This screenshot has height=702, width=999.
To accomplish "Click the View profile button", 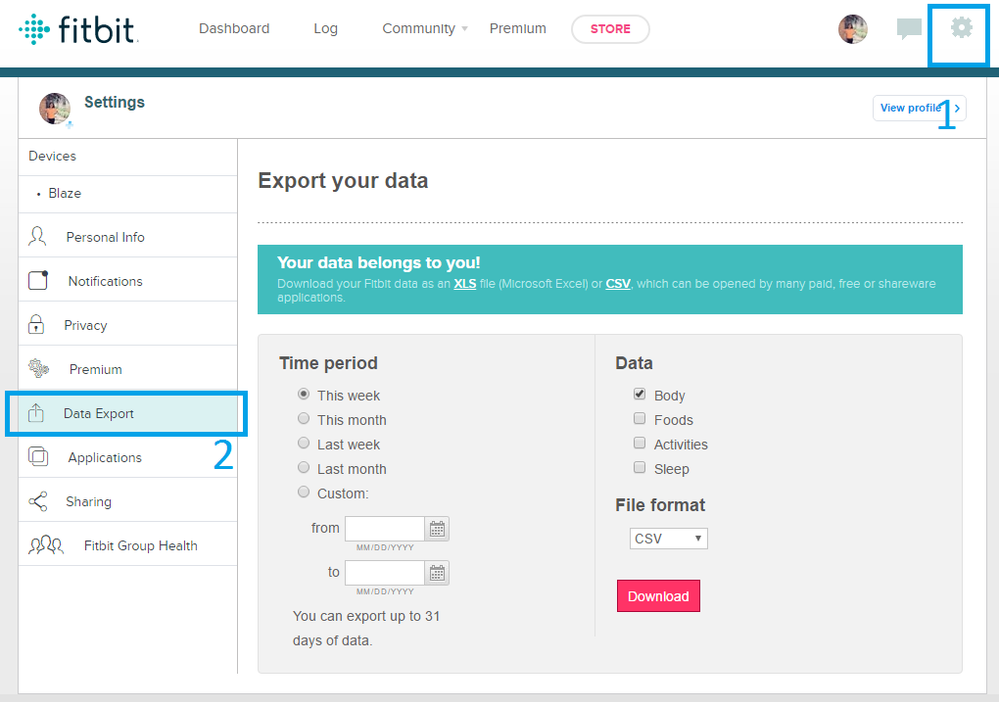I will click(919, 108).
